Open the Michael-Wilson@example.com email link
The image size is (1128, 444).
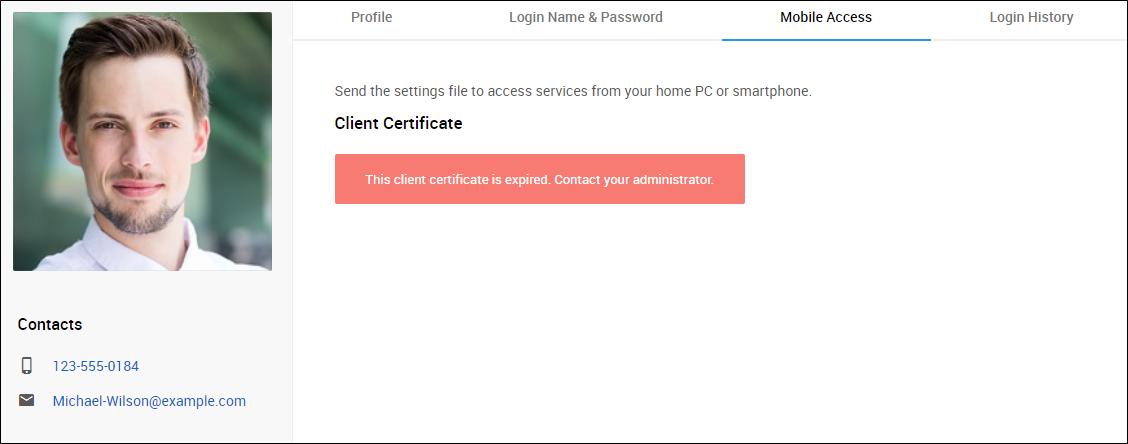149,401
